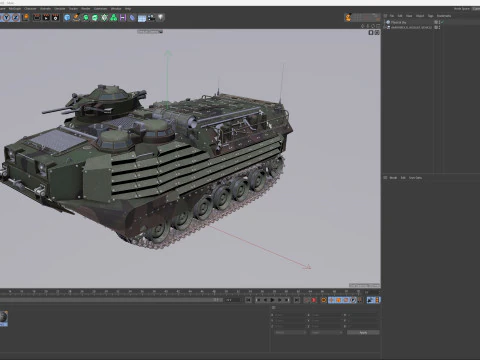Click the timeline power slider bar
Screen dimensions: 480x360
pyautogui.click(x=110, y=300)
